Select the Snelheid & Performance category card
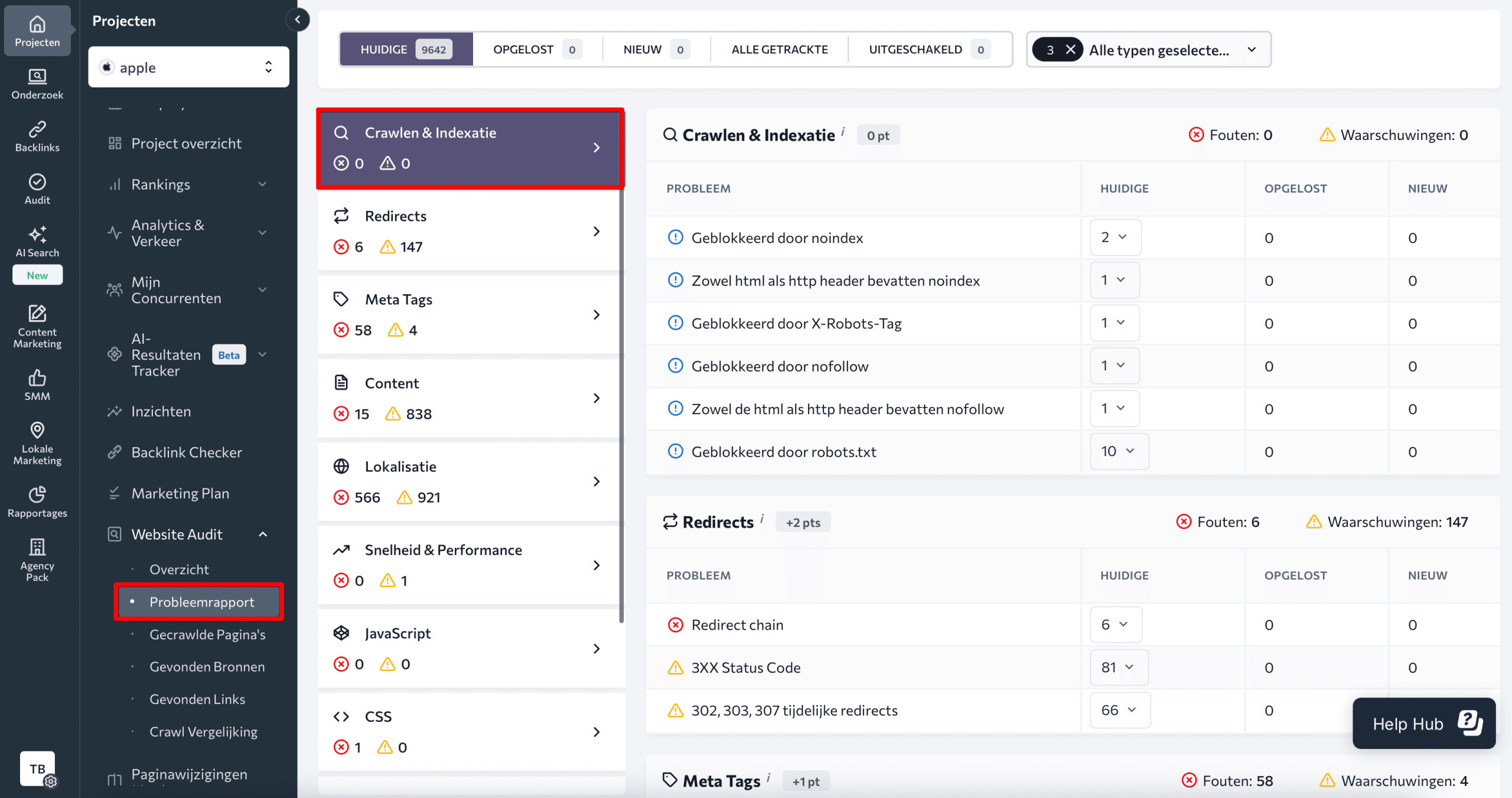The image size is (1512, 798). 470,565
